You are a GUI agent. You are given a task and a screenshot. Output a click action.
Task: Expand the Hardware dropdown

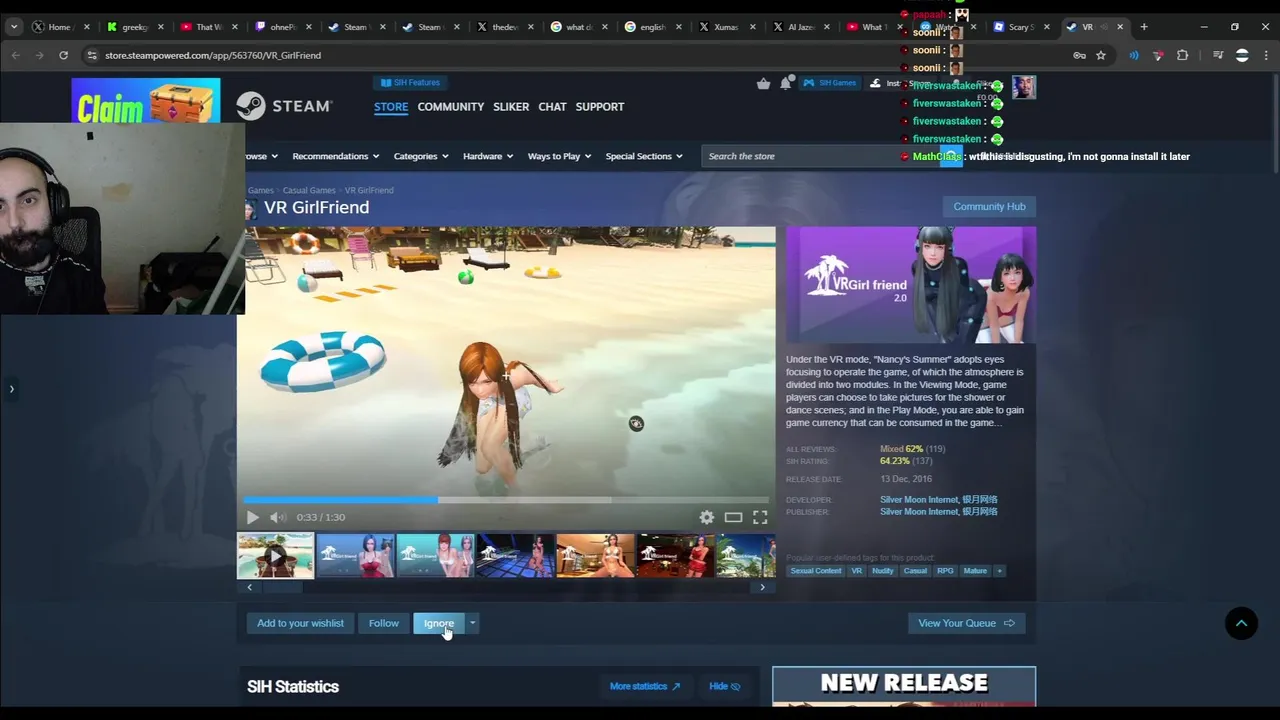point(488,156)
